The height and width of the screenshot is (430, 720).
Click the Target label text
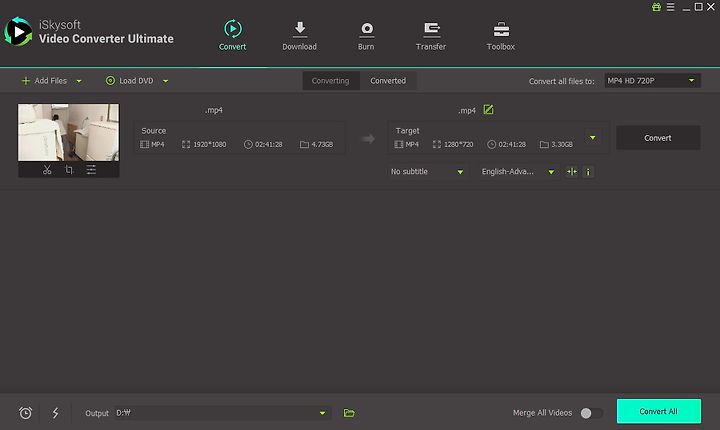pyautogui.click(x=407, y=131)
